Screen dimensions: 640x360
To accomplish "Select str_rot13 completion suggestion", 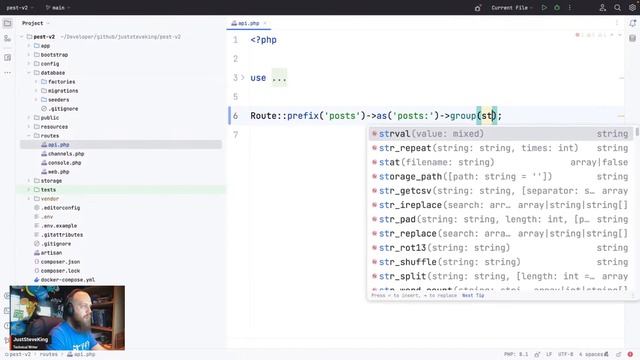I will 501,248.
